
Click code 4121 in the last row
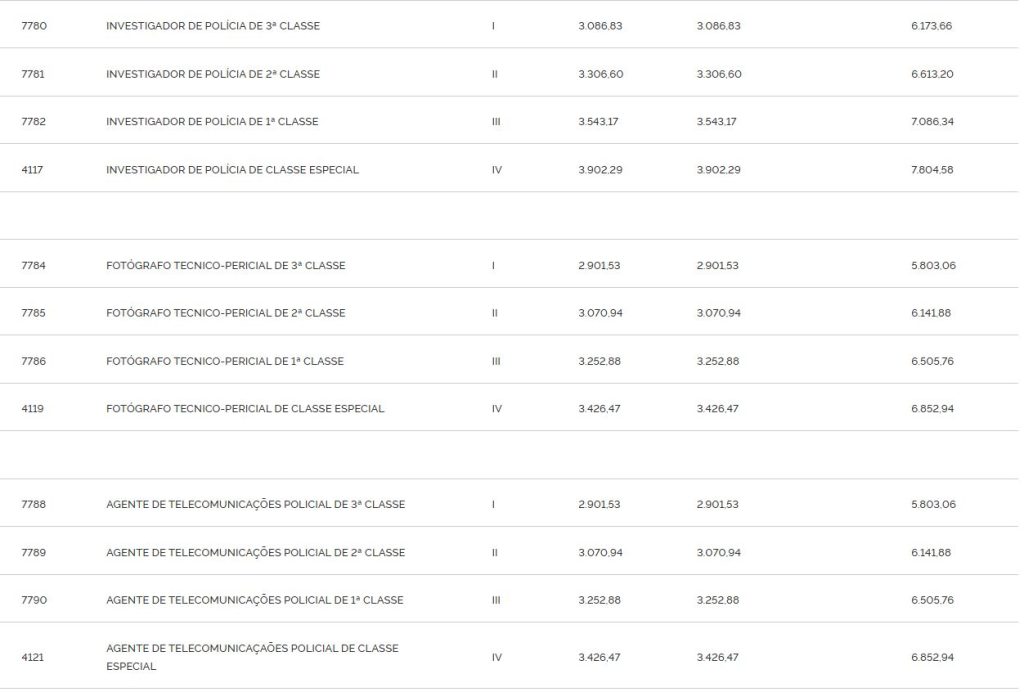pyautogui.click(x=32, y=658)
